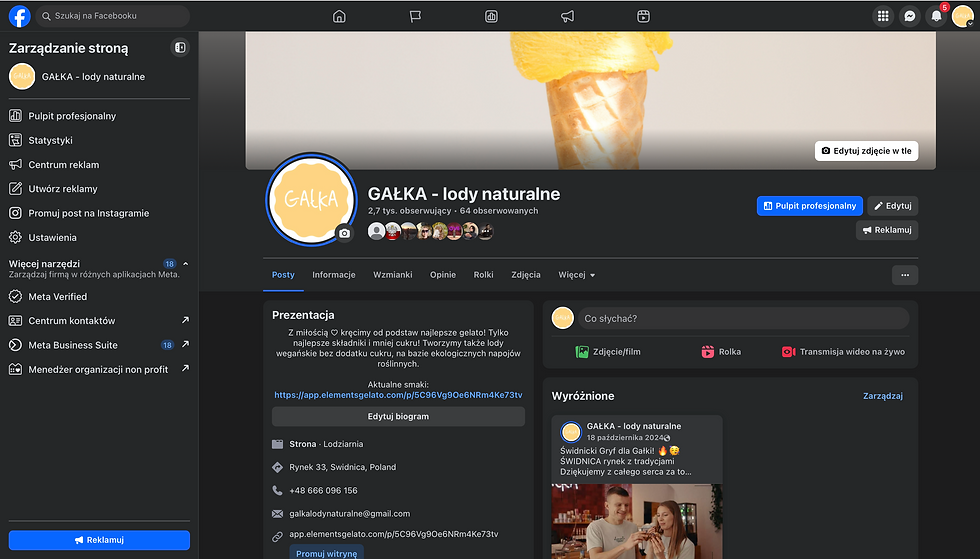The width and height of the screenshot is (980, 559).
Task: Open the Messenger icon
Action: 909,16
